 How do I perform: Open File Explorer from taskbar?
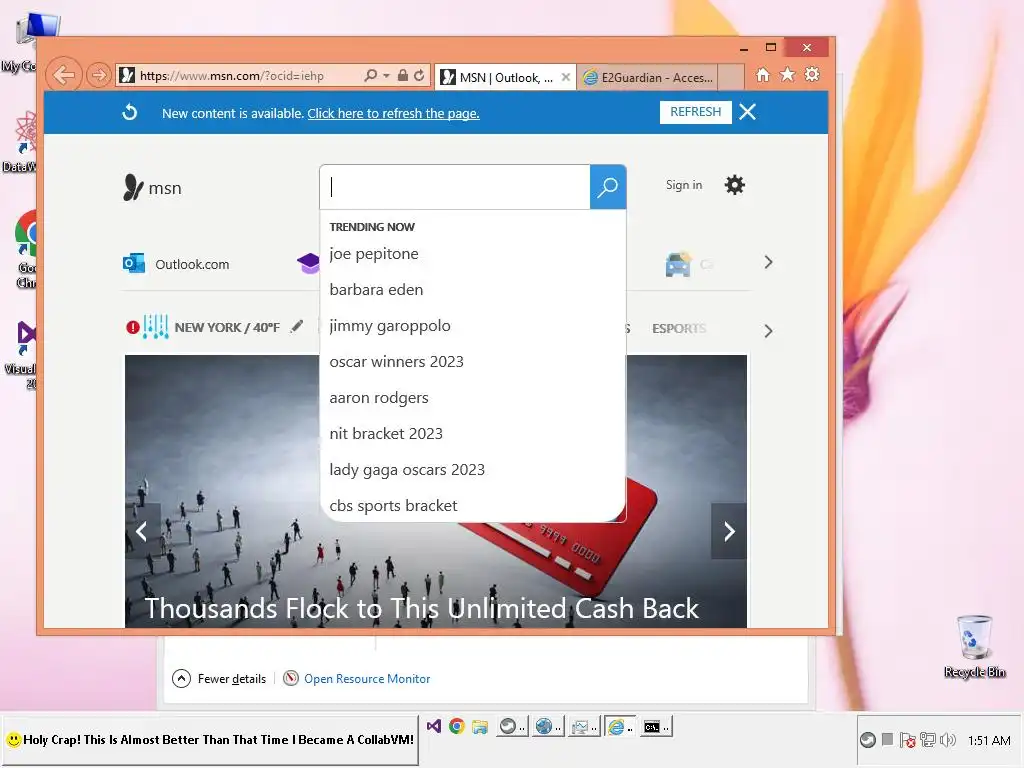[x=480, y=726]
